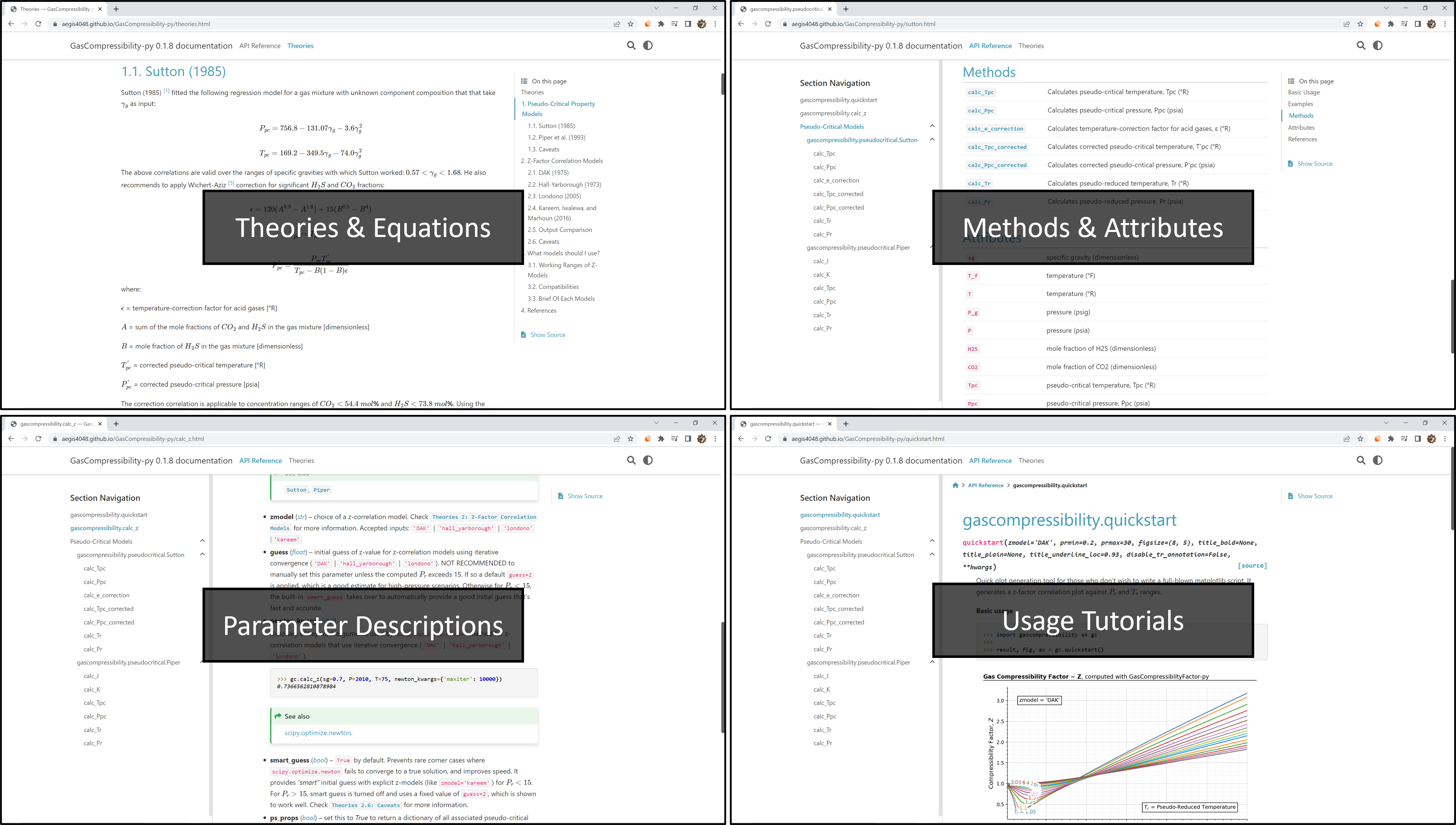Reload the calc_z.html browser window

[38, 438]
